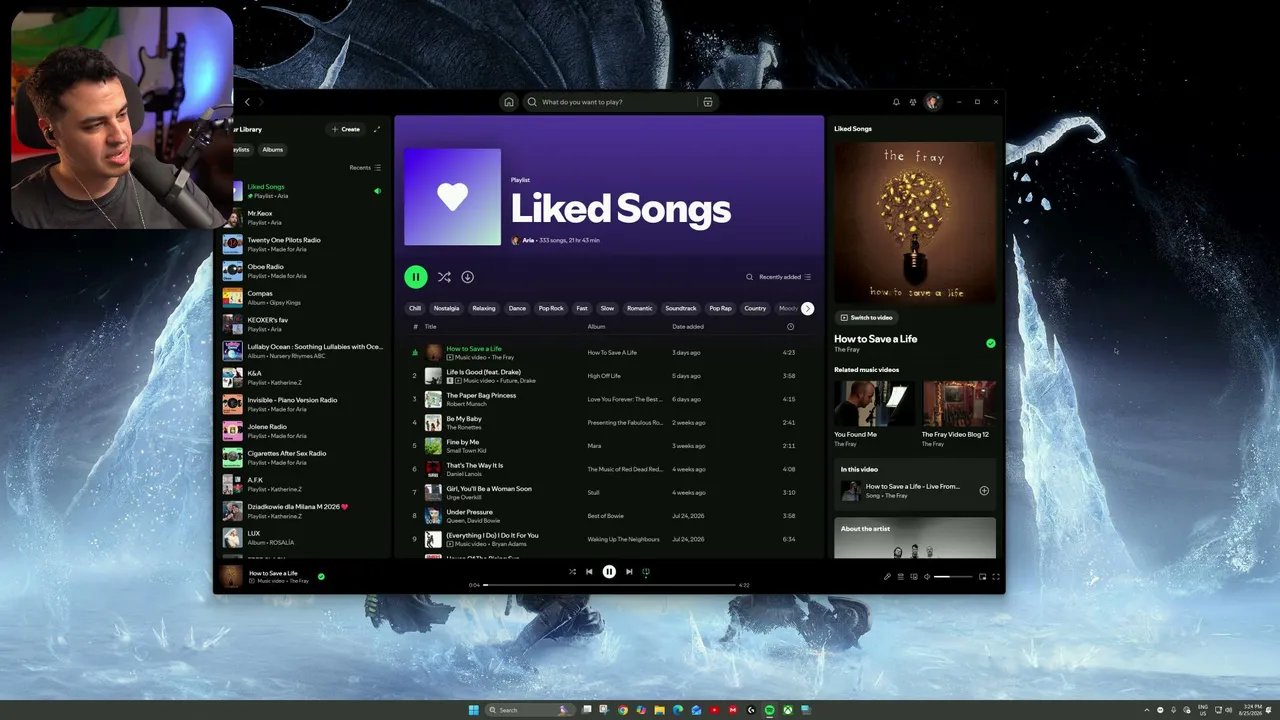
Task: Play 'Under Pressure' track row
Action: click(610, 516)
